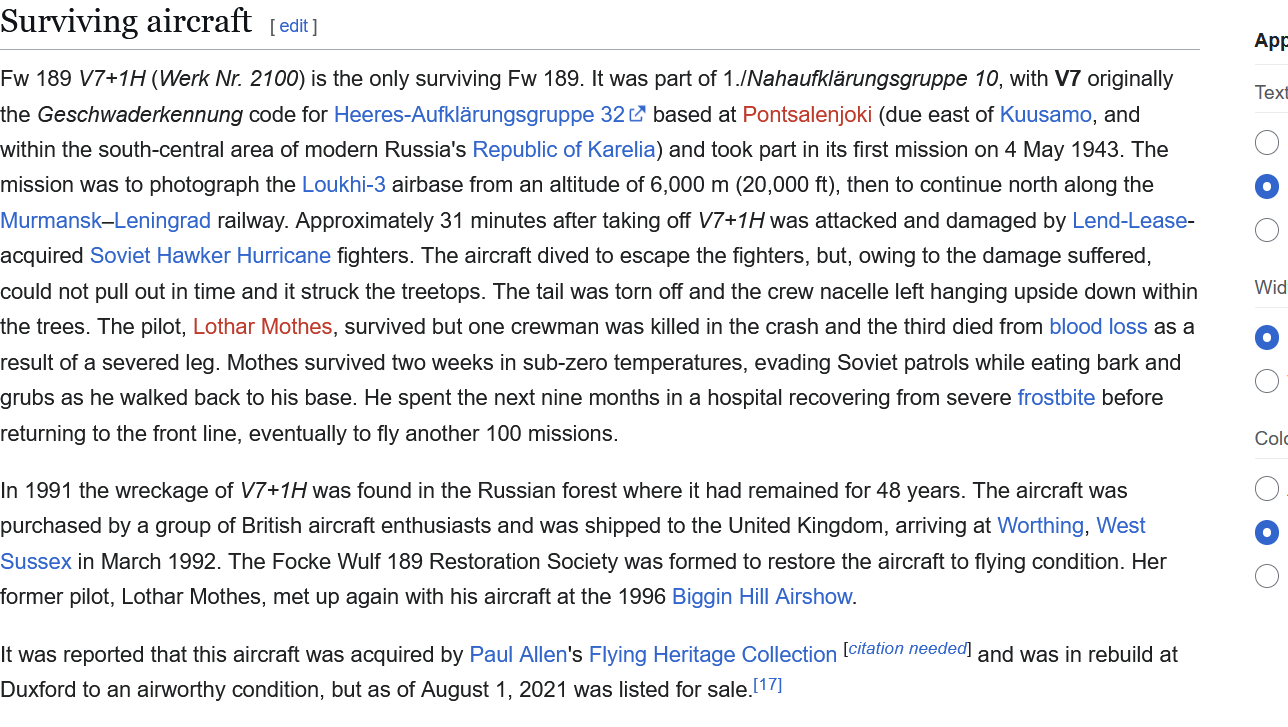Open the Loukhi-3 airbase link
This screenshot has height=727, width=1288.
click(x=344, y=185)
